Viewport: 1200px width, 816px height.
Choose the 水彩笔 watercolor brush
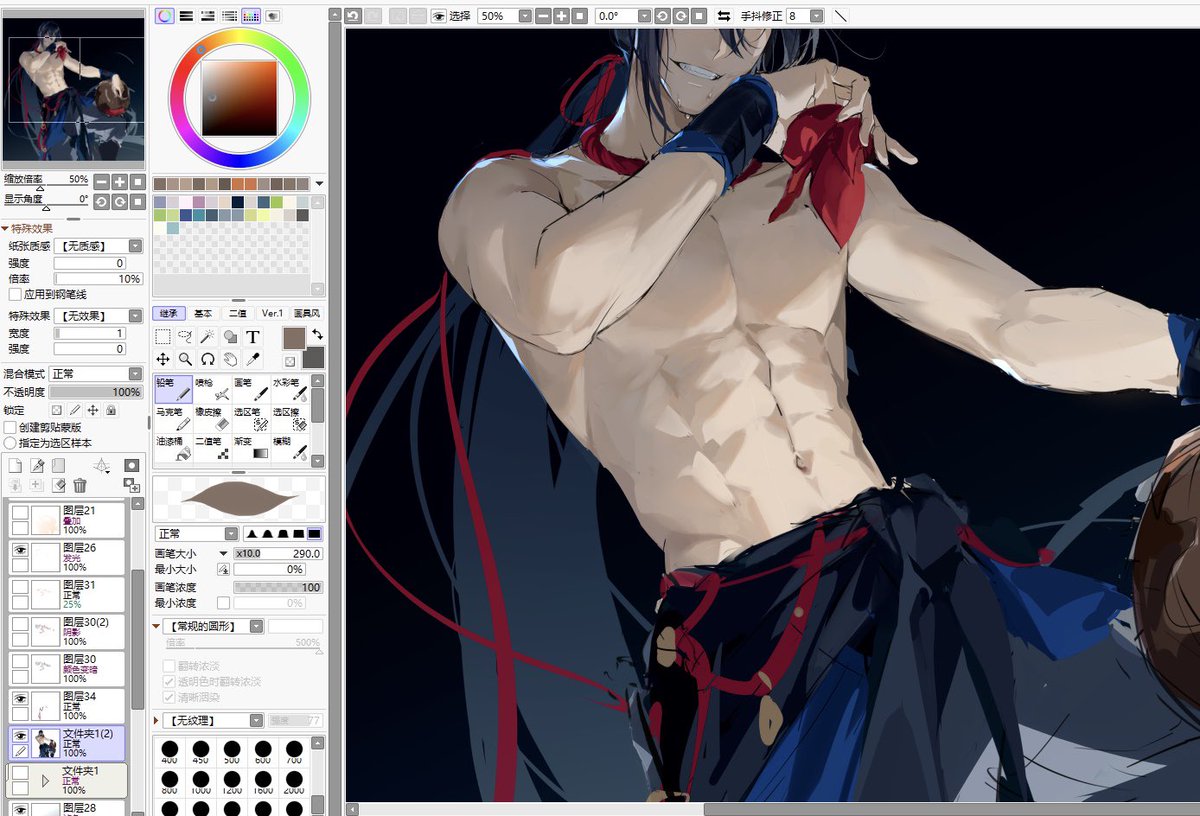[290, 389]
